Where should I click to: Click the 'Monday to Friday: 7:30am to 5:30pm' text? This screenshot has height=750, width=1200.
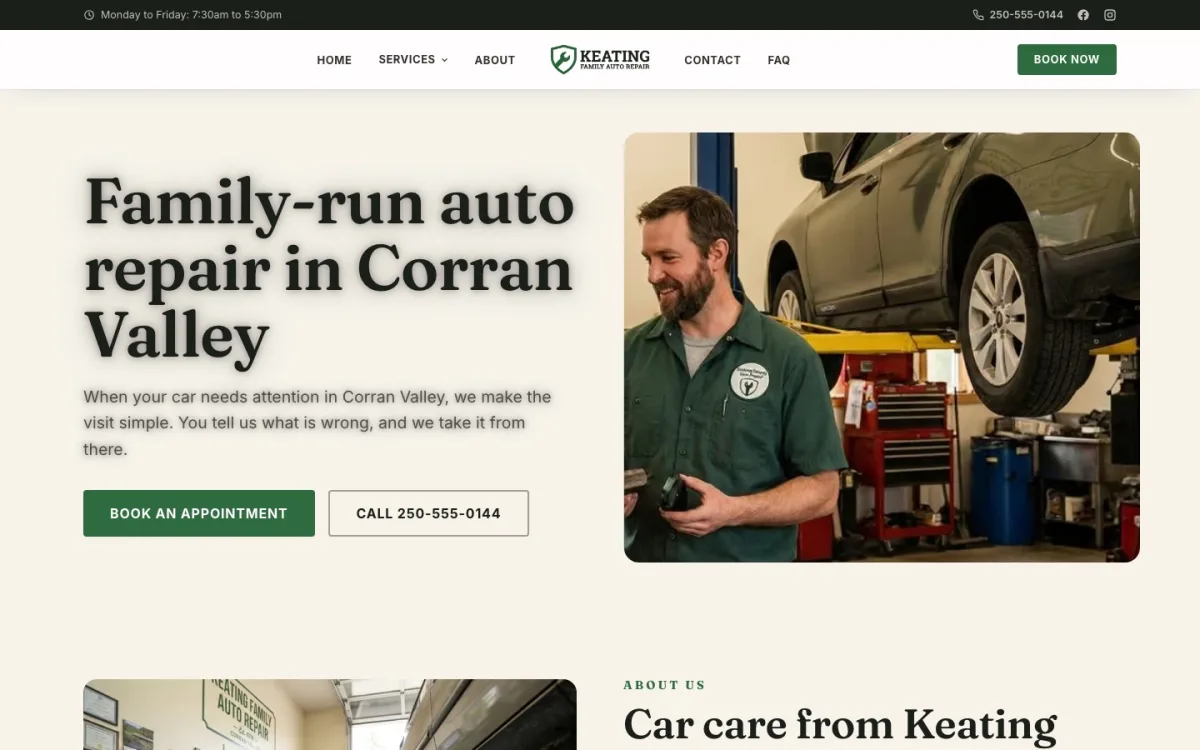tap(191, 15)
